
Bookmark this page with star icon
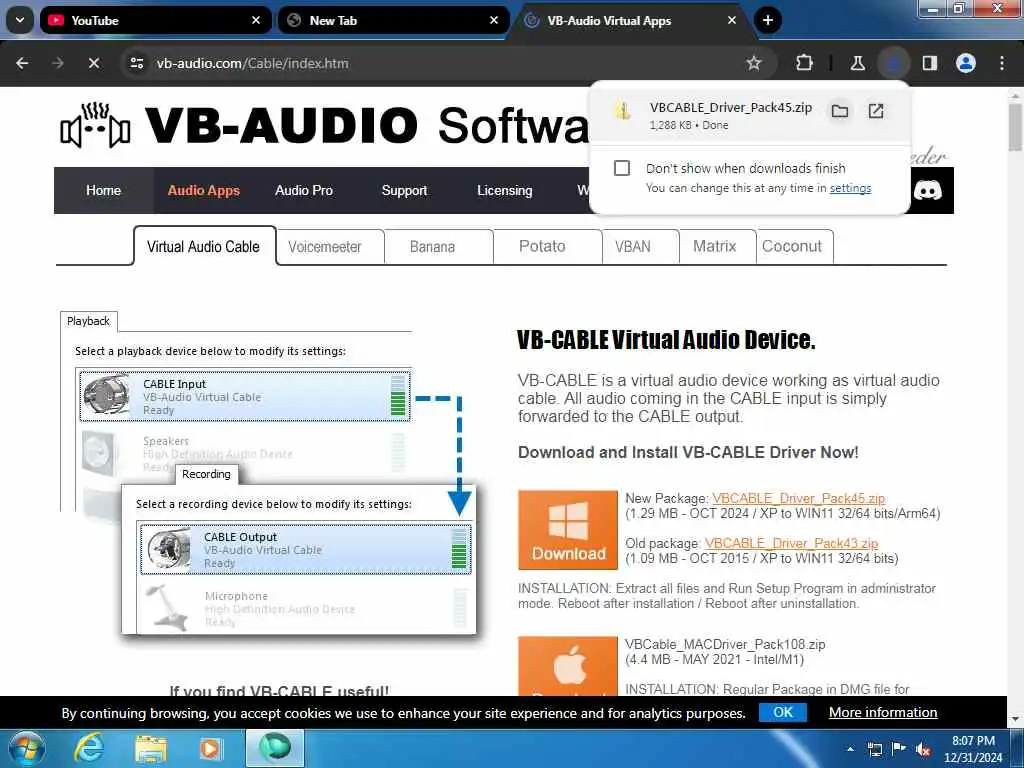coord(754,63)
